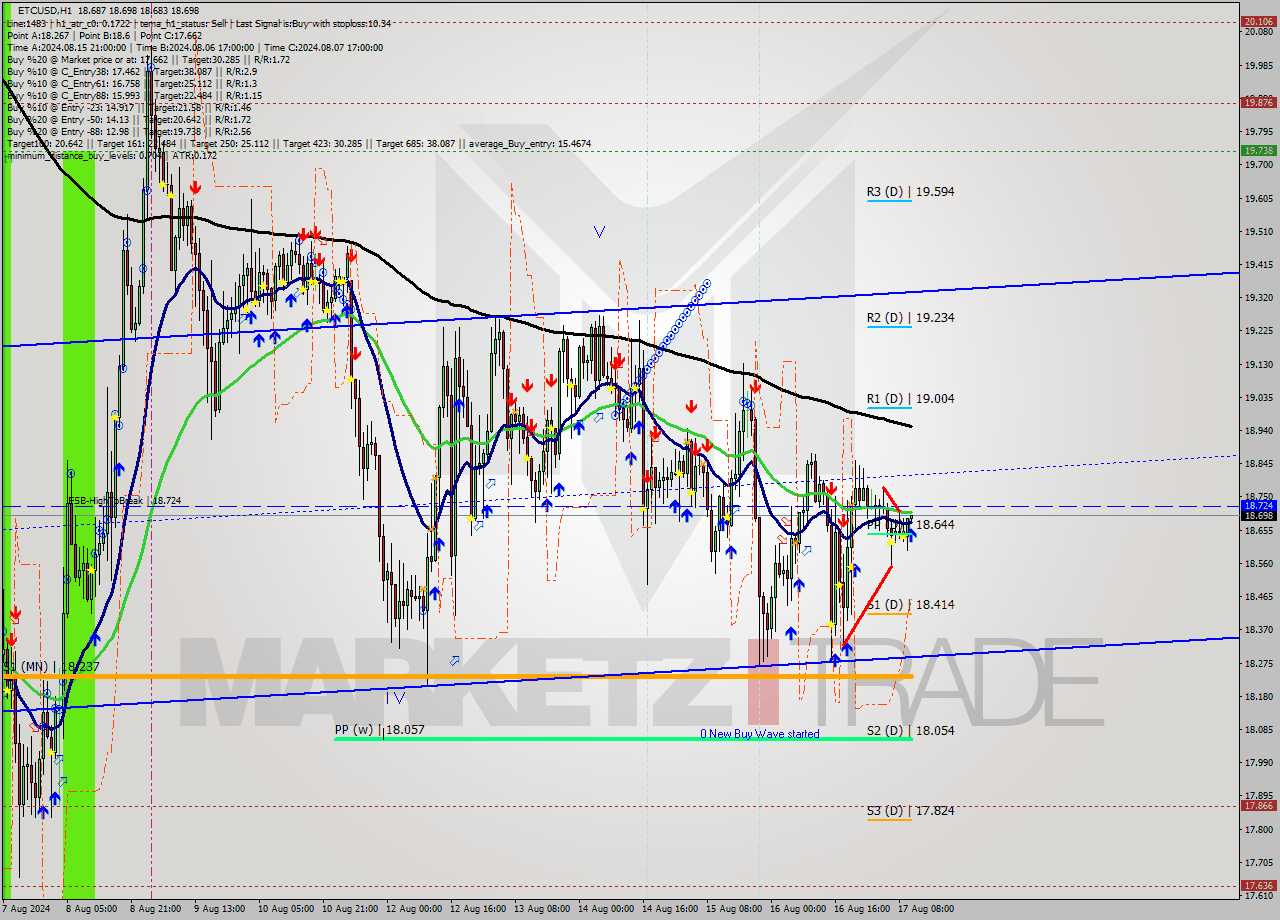Click the FSB-HighToBreak 18.724 label
The height and width of the screenshot is (920, 1280).
point(124,501)
